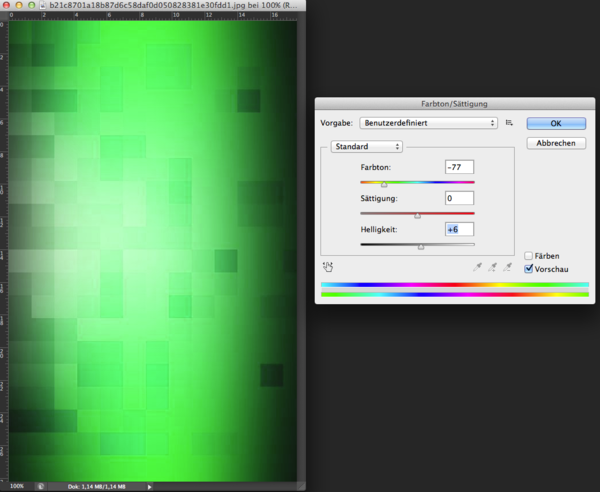This screenshot has width=600, height=492.
Task: Click the 100% zoom field in status bar
Action: click(17, 486)
